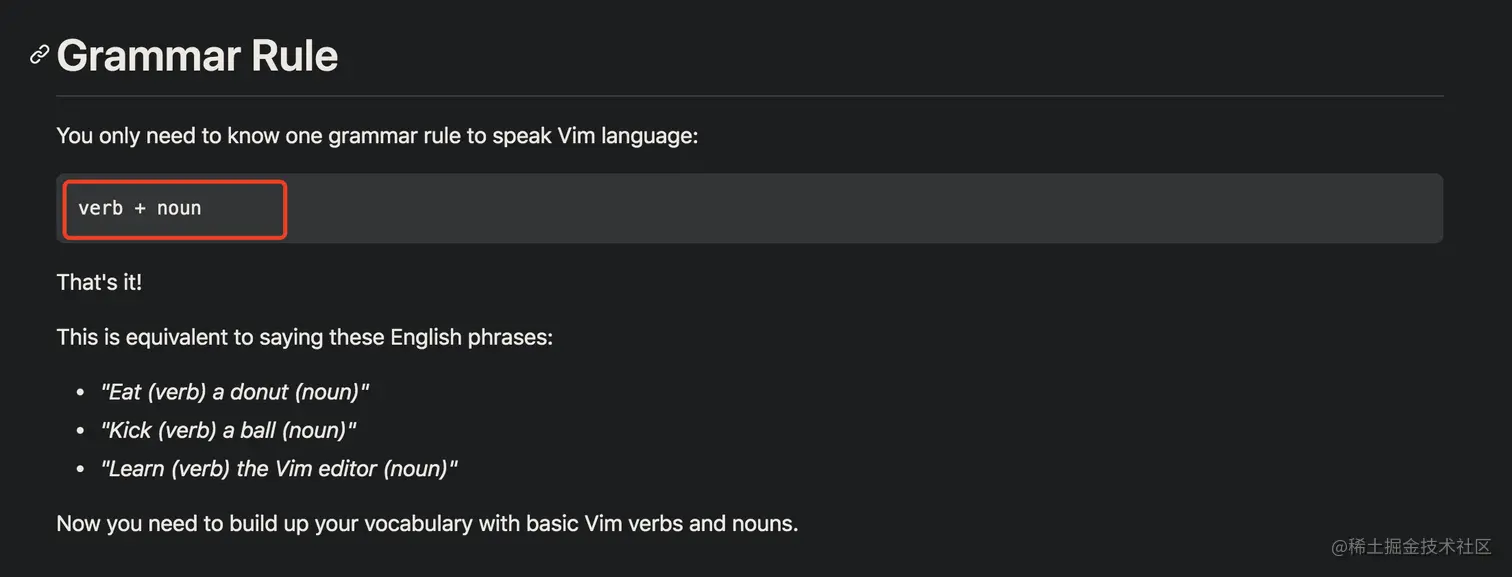This screenshot has width=1512, height=577.
Task: Click the horizontal divider under the heading
Action: (x=750, y=96)
